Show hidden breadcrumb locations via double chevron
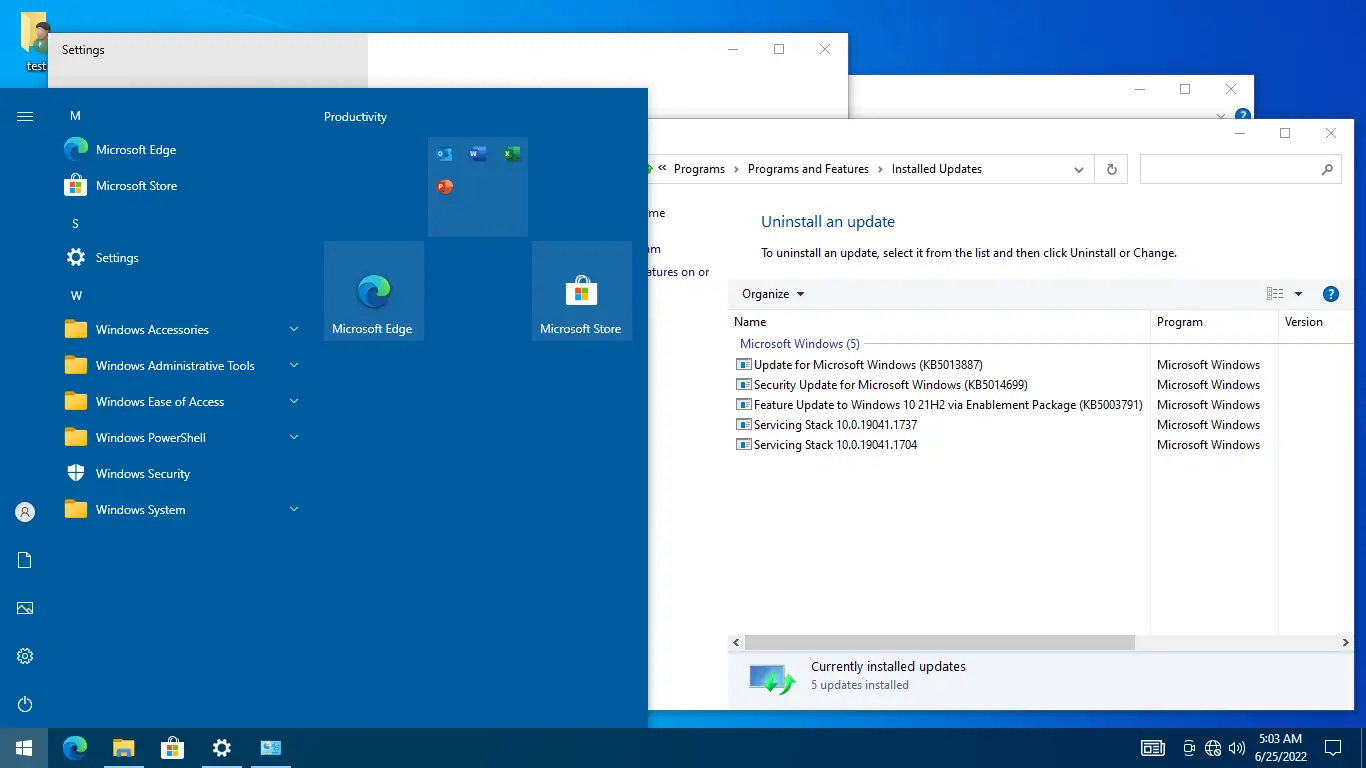The image size is (1366, 768). pyautogui.click(x=661, y=169)
